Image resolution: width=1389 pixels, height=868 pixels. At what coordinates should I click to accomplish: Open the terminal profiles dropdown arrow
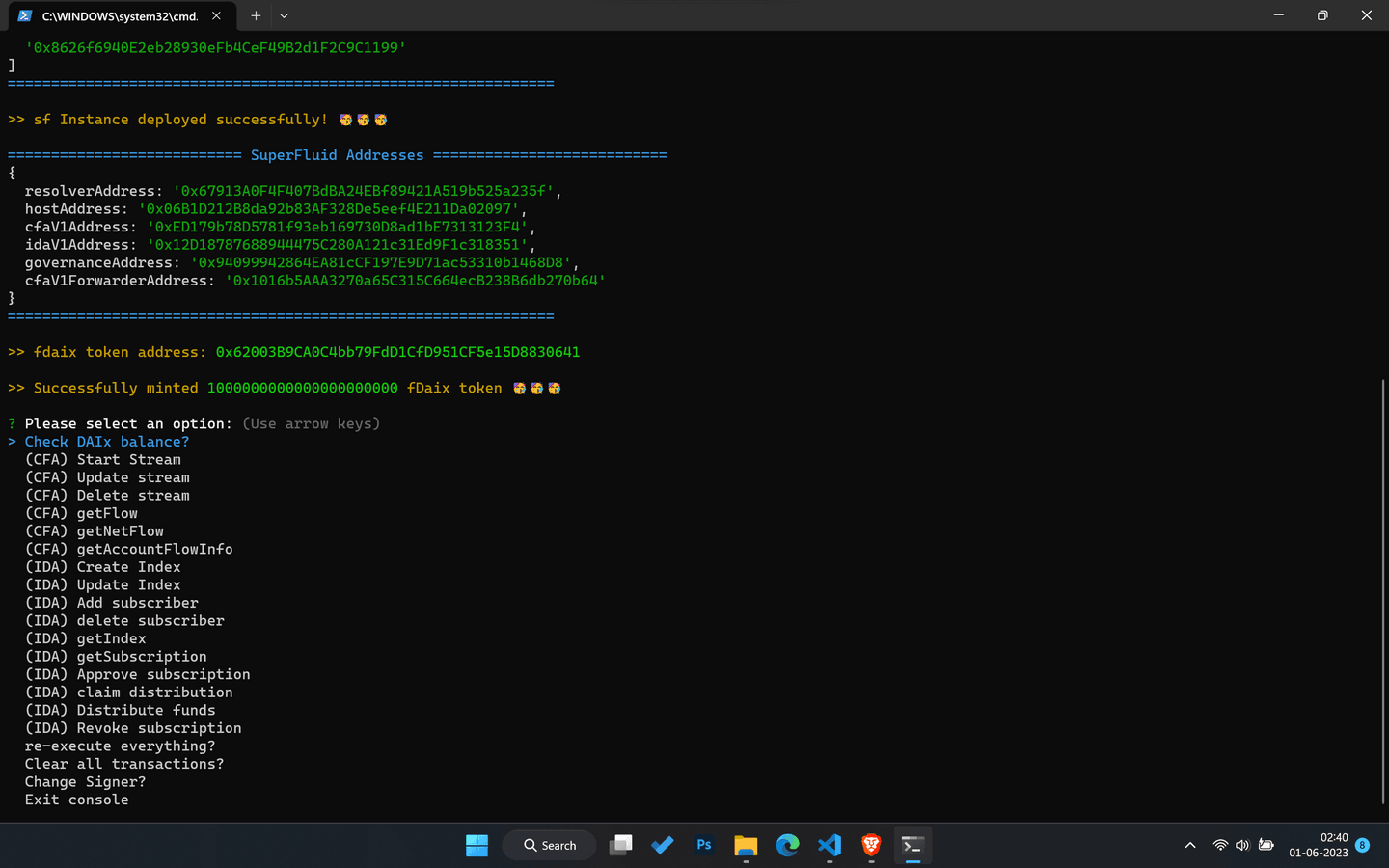click(284, 15)
